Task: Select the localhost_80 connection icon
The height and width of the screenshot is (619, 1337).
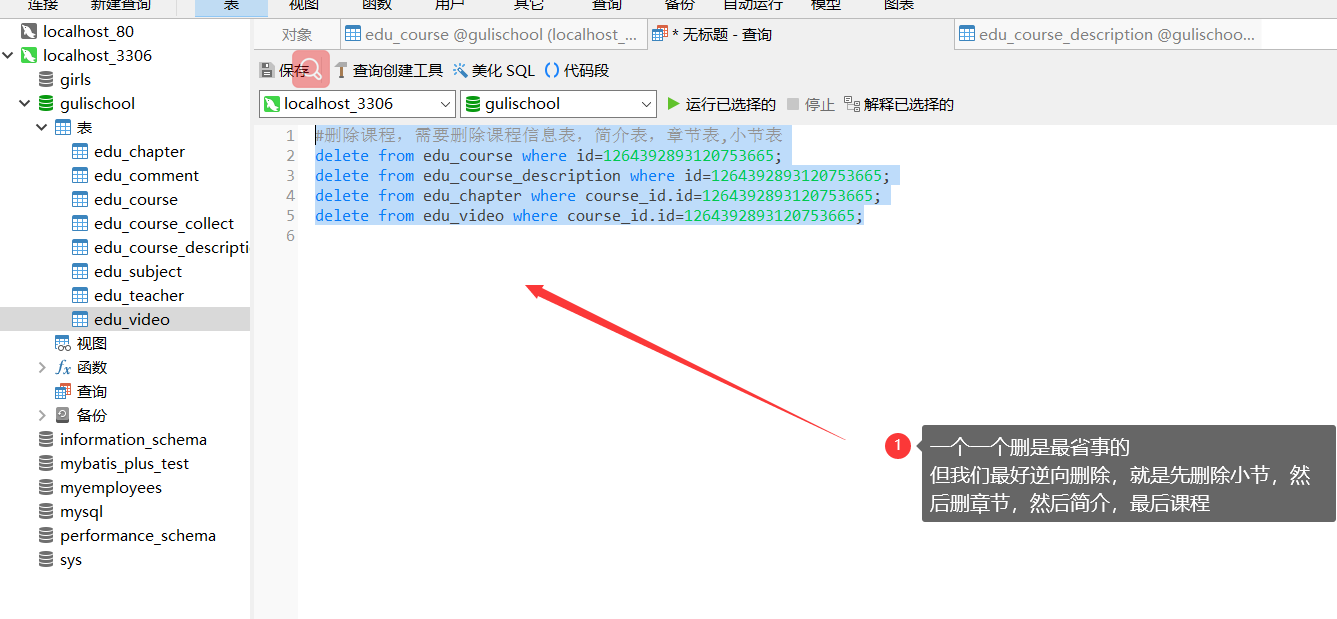Action: (x=29, y=32)
